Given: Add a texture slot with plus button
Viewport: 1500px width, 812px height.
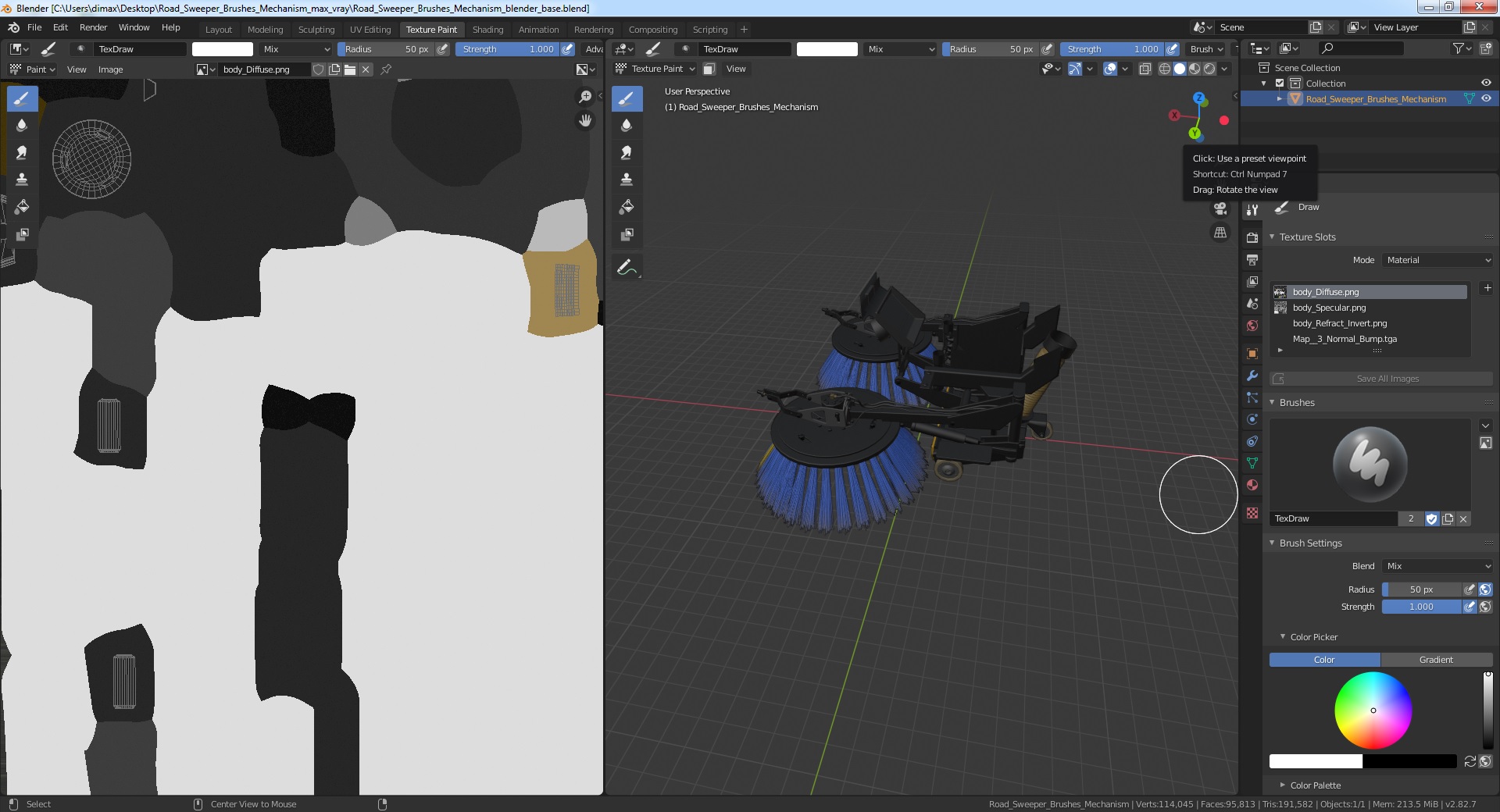Looking at the screenshot, I should tap(1487, 289).
